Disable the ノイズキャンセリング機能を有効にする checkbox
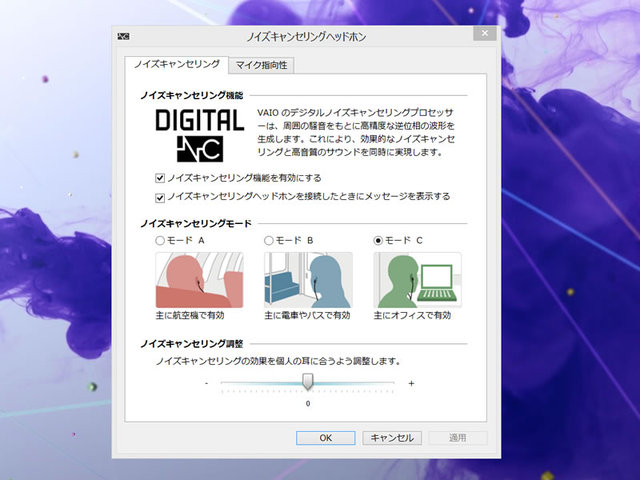This screenshot has height=480, width=640. tap(161, 178)
